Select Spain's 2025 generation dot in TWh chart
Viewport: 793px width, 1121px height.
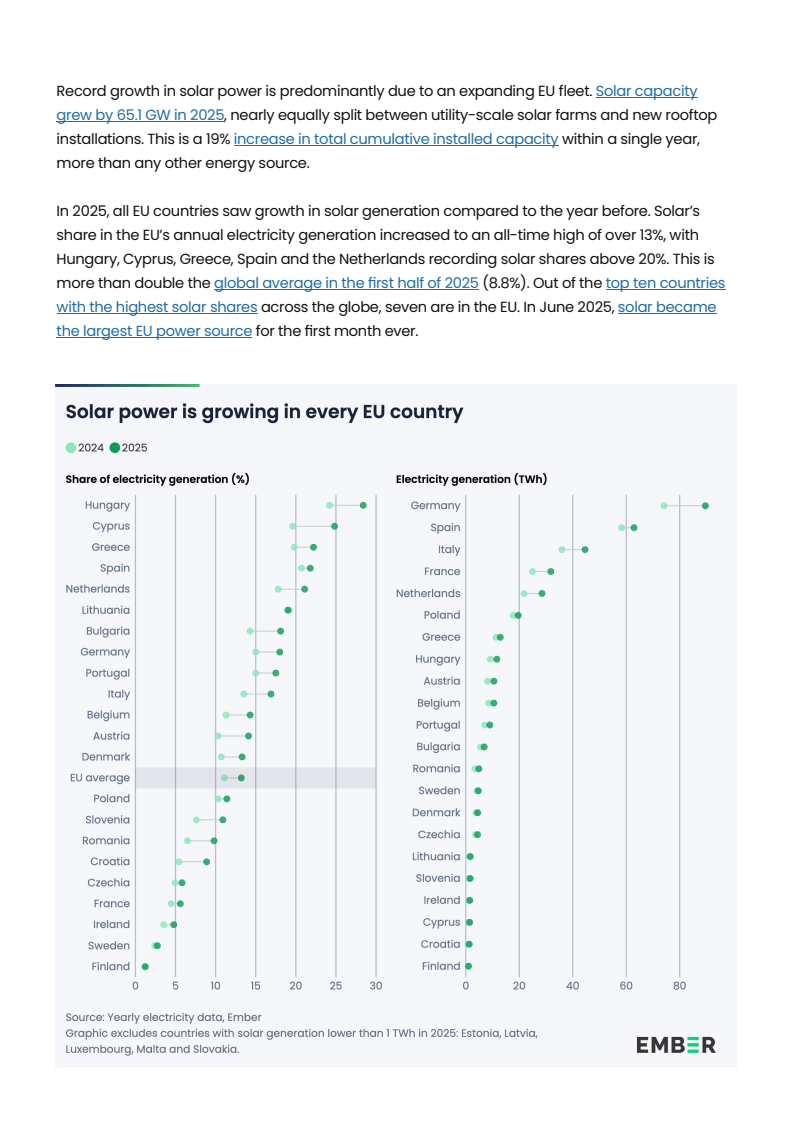click(634, 528)
